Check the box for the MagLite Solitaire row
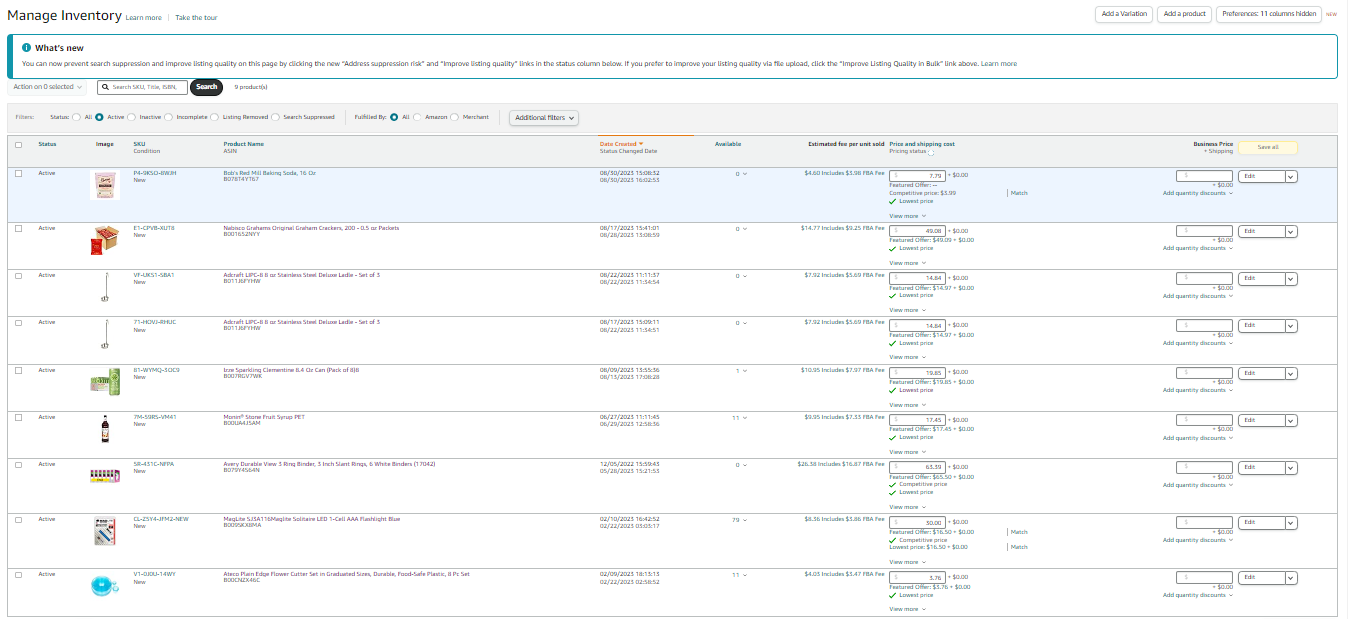1348x619 pixels. coord(18,519)
